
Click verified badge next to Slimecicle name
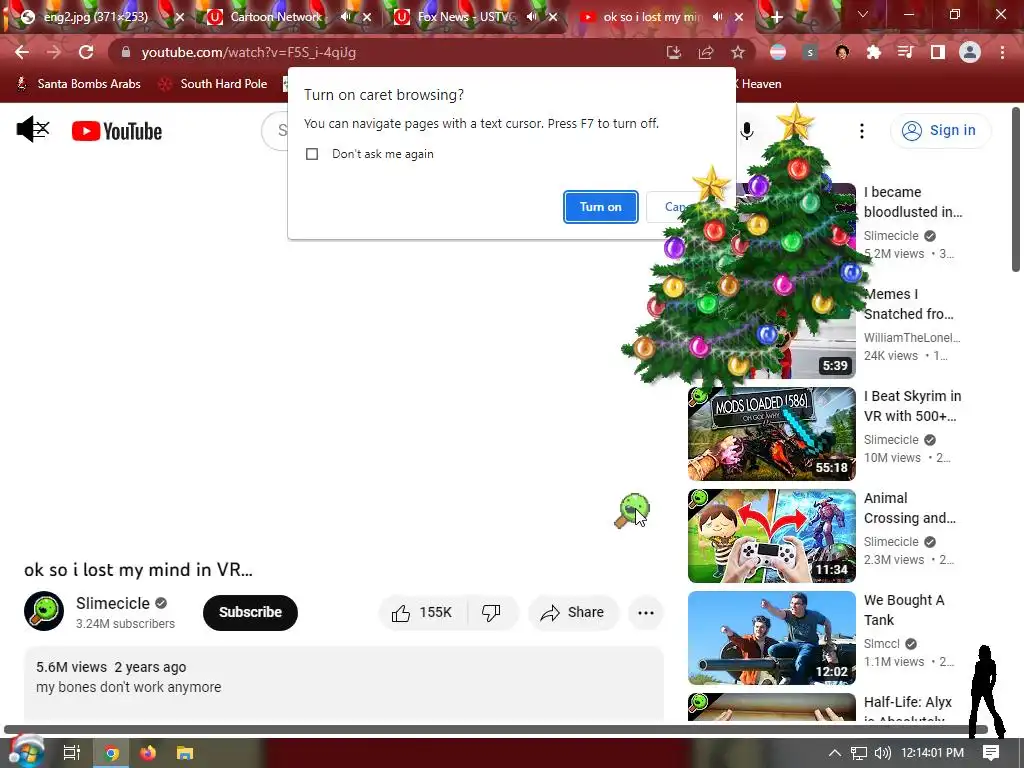[x=161, y=603]
